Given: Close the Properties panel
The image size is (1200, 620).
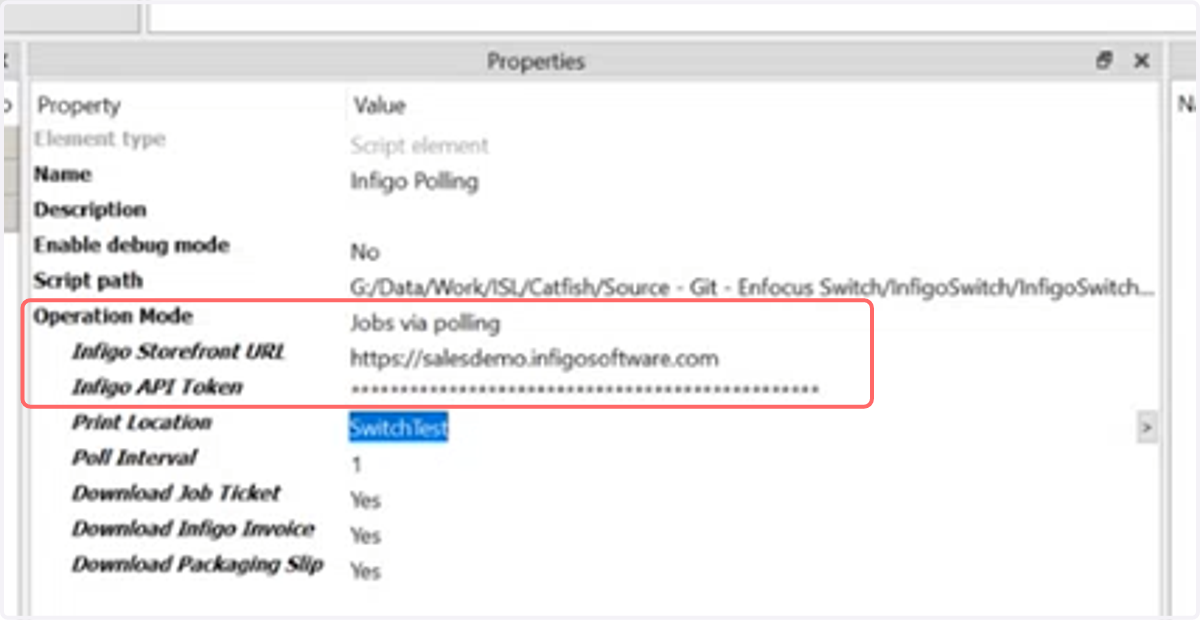Looking at the screenshot, I should [1141, 61].
